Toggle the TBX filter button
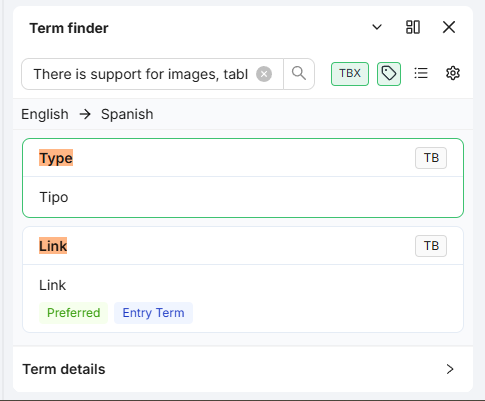This screenshot has width=485, height=401. [x=350, y=74]
